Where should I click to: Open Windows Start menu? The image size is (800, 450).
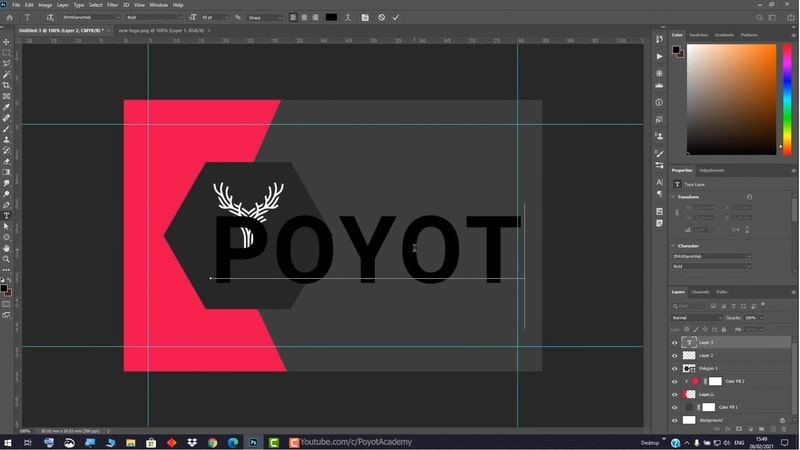(x=8, y=442)
